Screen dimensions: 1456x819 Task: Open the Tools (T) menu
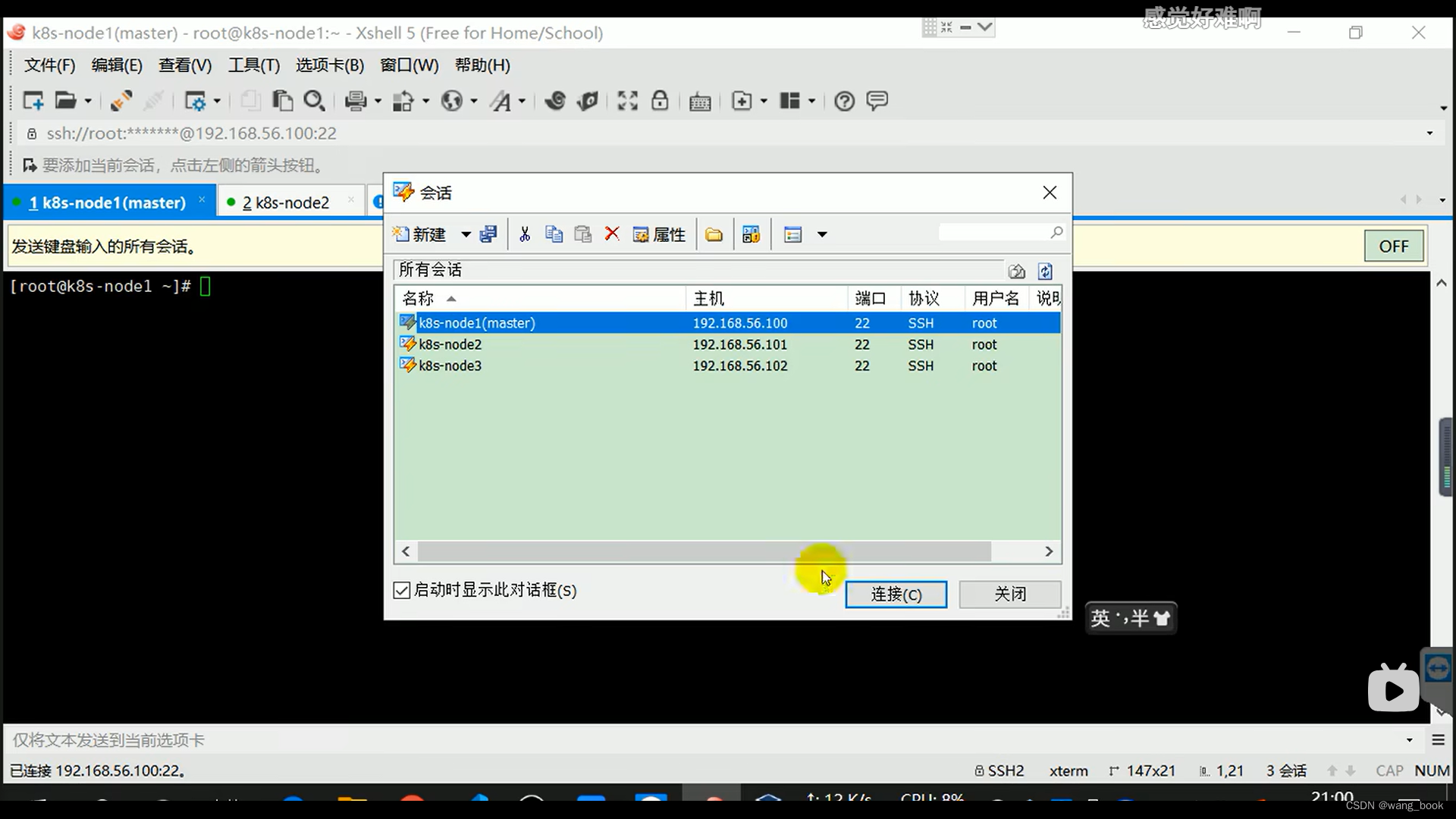(x=254, y=65)
